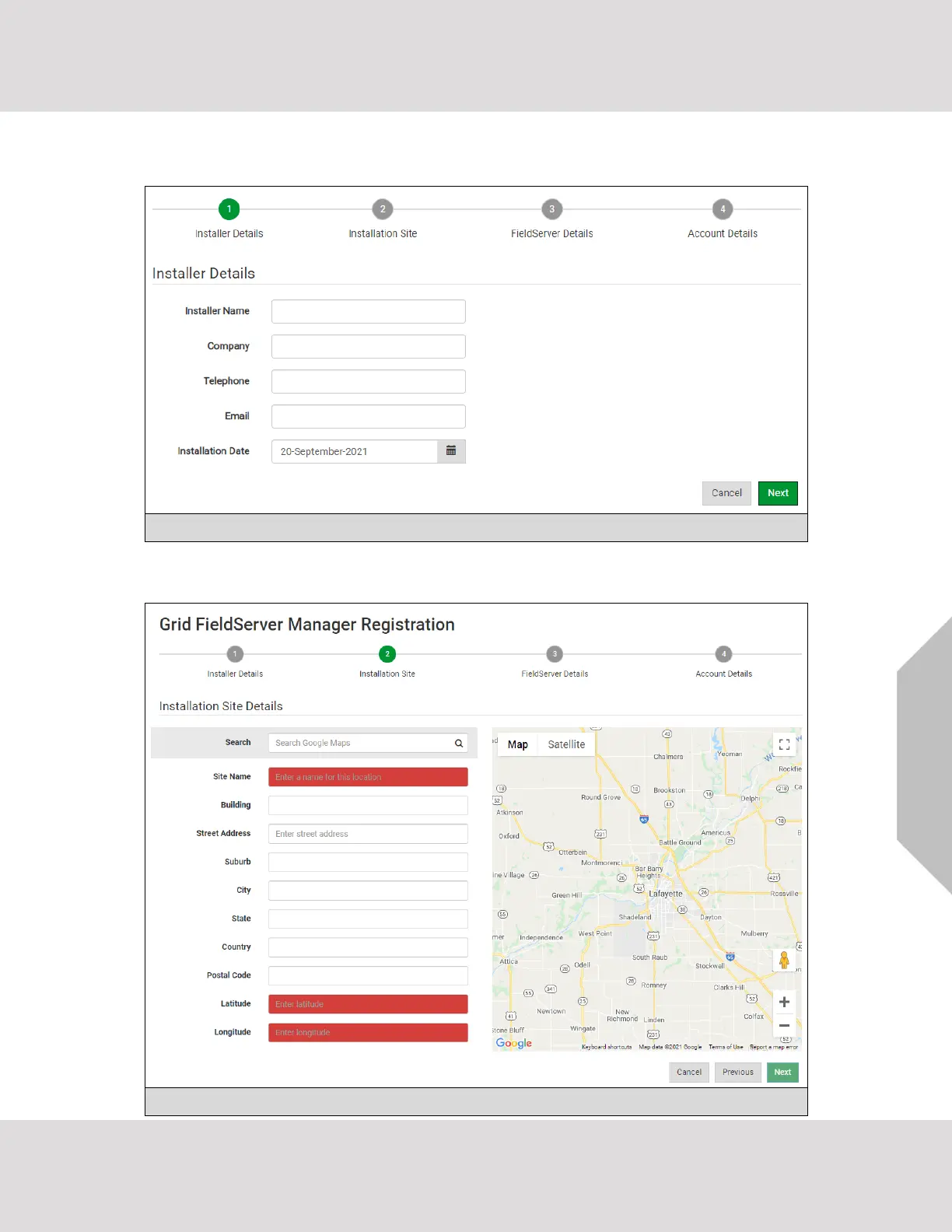Focus the Search Google Maps field
Screen dimensions: 952x1232
pos(368,743)
